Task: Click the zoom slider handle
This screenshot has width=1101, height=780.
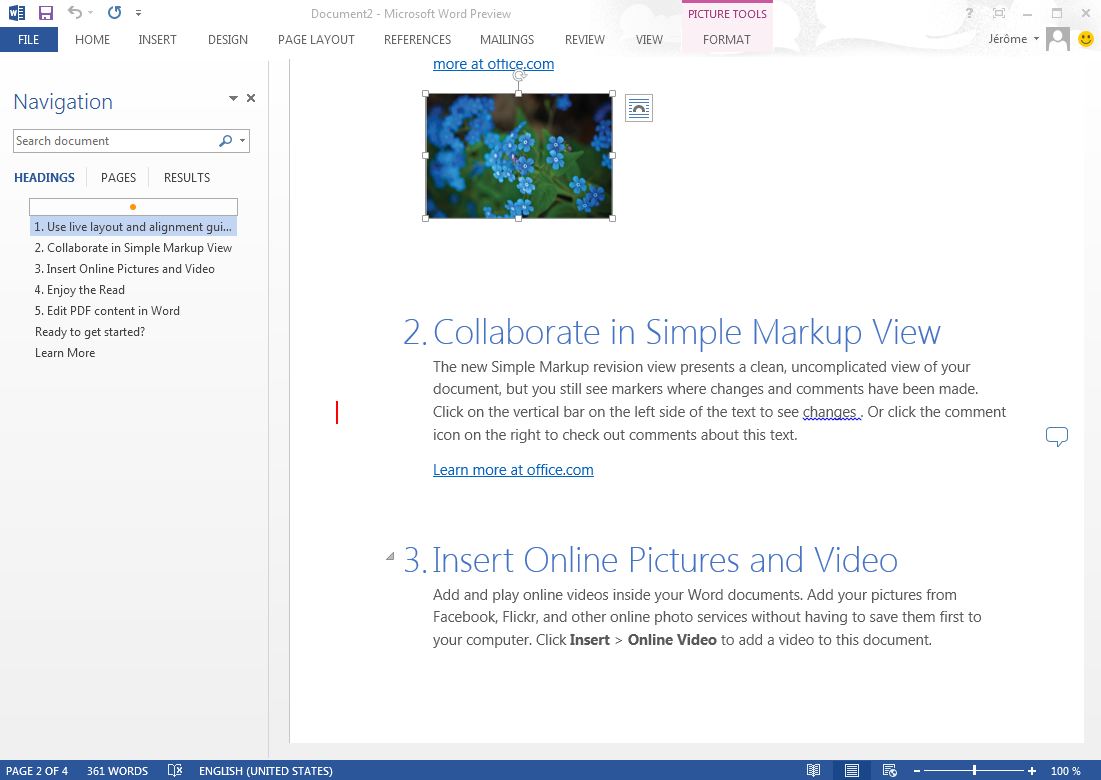Action: tap(975, 770)
